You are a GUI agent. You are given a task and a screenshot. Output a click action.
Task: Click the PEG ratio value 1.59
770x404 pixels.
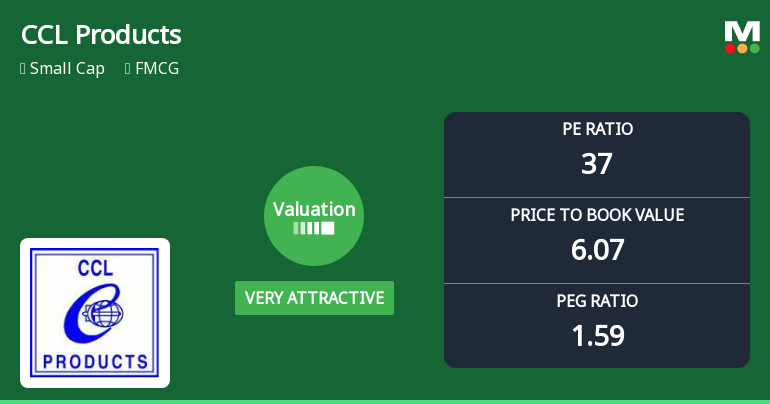click(x=597, y=335)
